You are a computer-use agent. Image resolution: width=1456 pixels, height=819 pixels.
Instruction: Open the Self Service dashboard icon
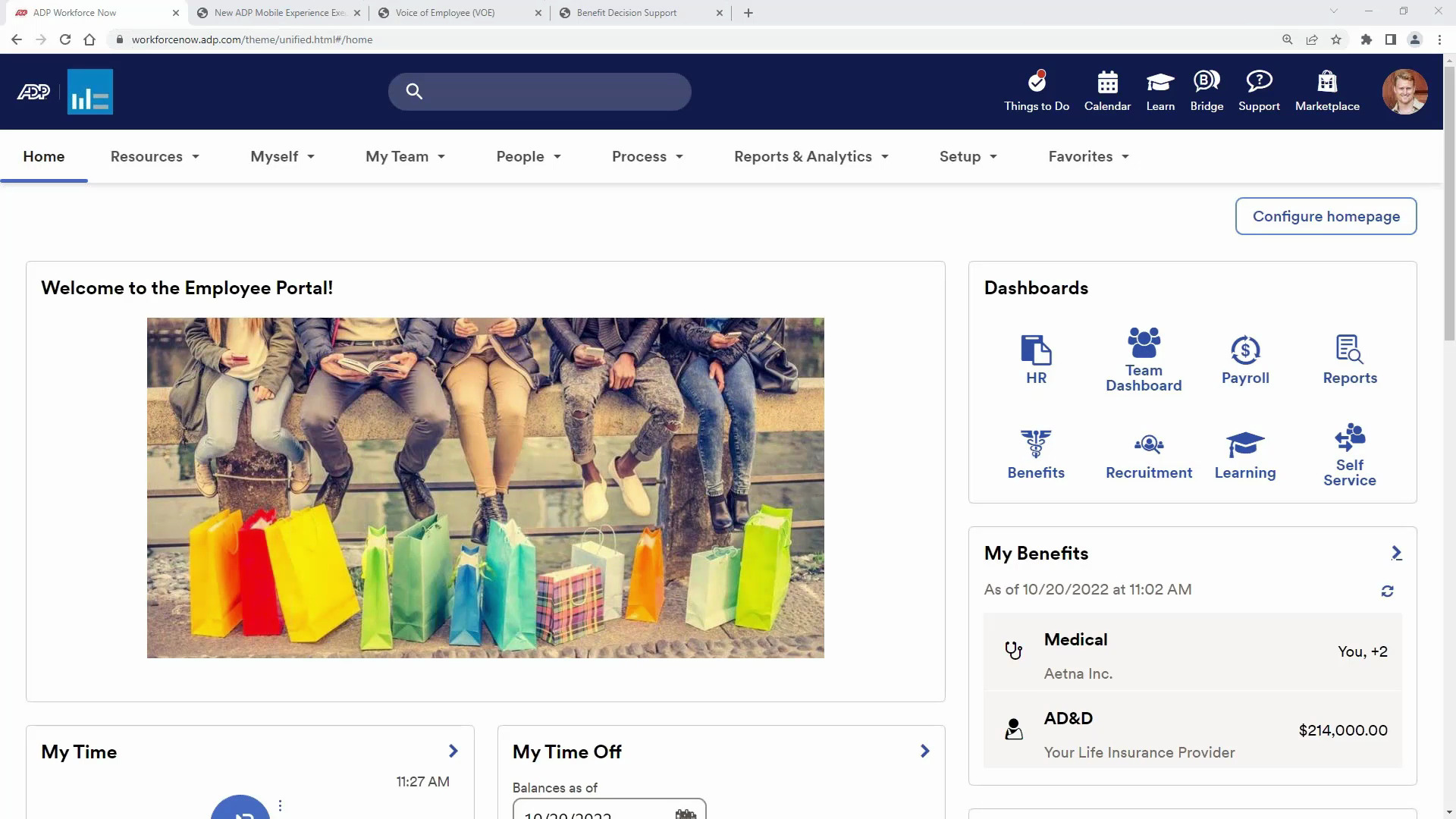[x=1349, y=453]
